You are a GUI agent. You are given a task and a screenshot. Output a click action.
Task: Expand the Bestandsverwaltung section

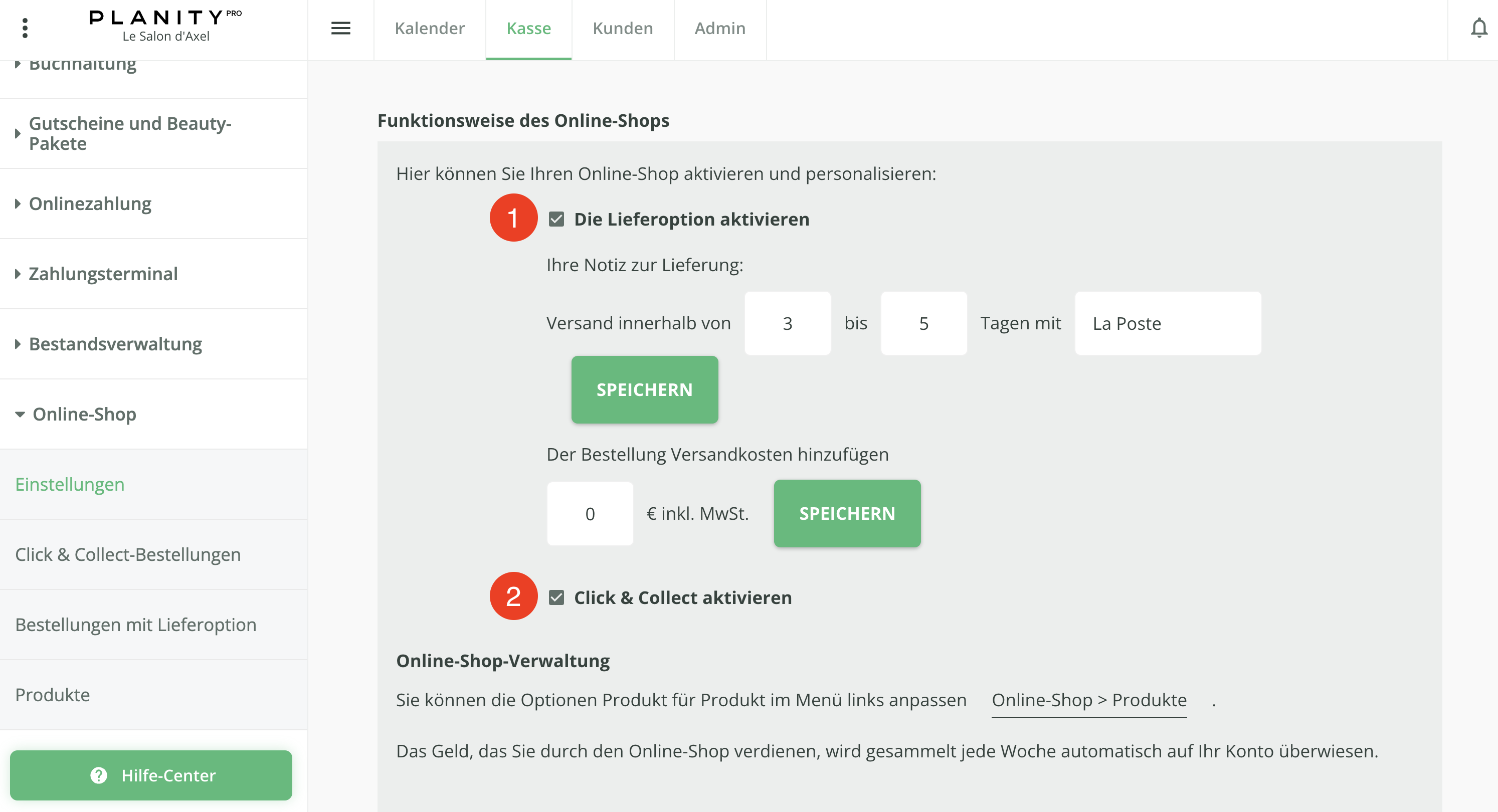click(115, 344)
